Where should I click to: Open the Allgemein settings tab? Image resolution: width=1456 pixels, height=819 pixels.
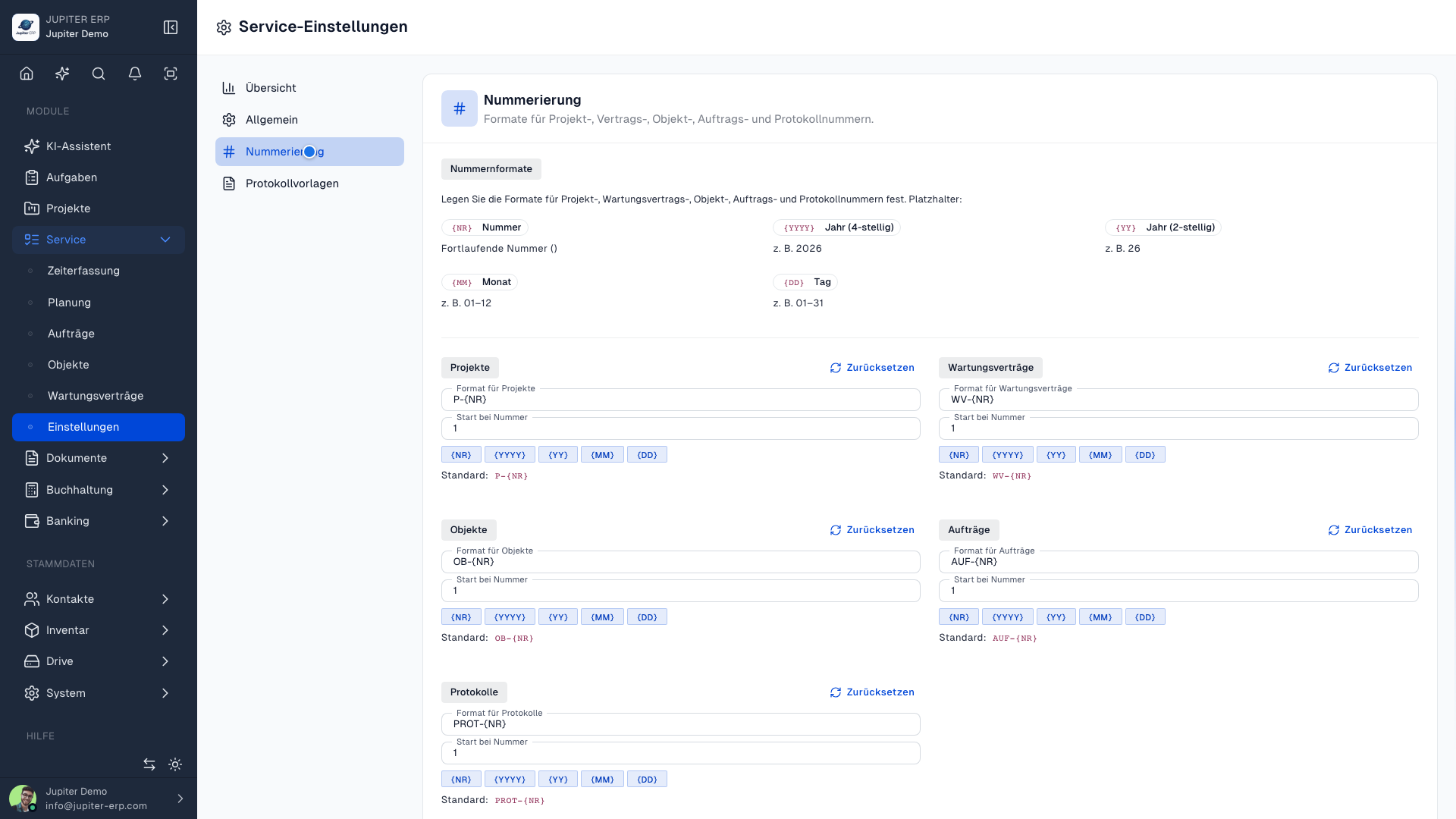tap(309, 120)
